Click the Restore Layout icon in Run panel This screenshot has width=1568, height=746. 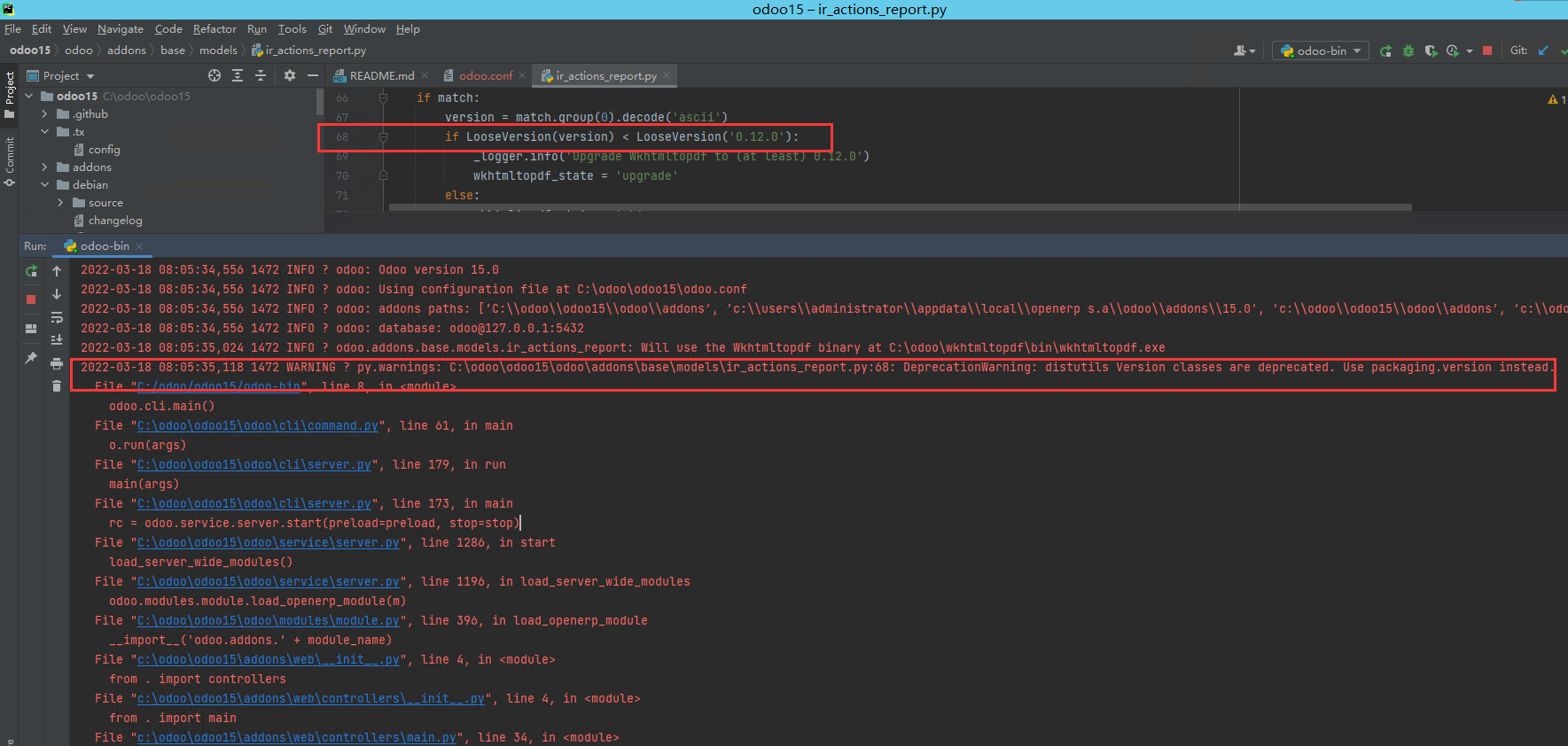(x=31, y=329)
